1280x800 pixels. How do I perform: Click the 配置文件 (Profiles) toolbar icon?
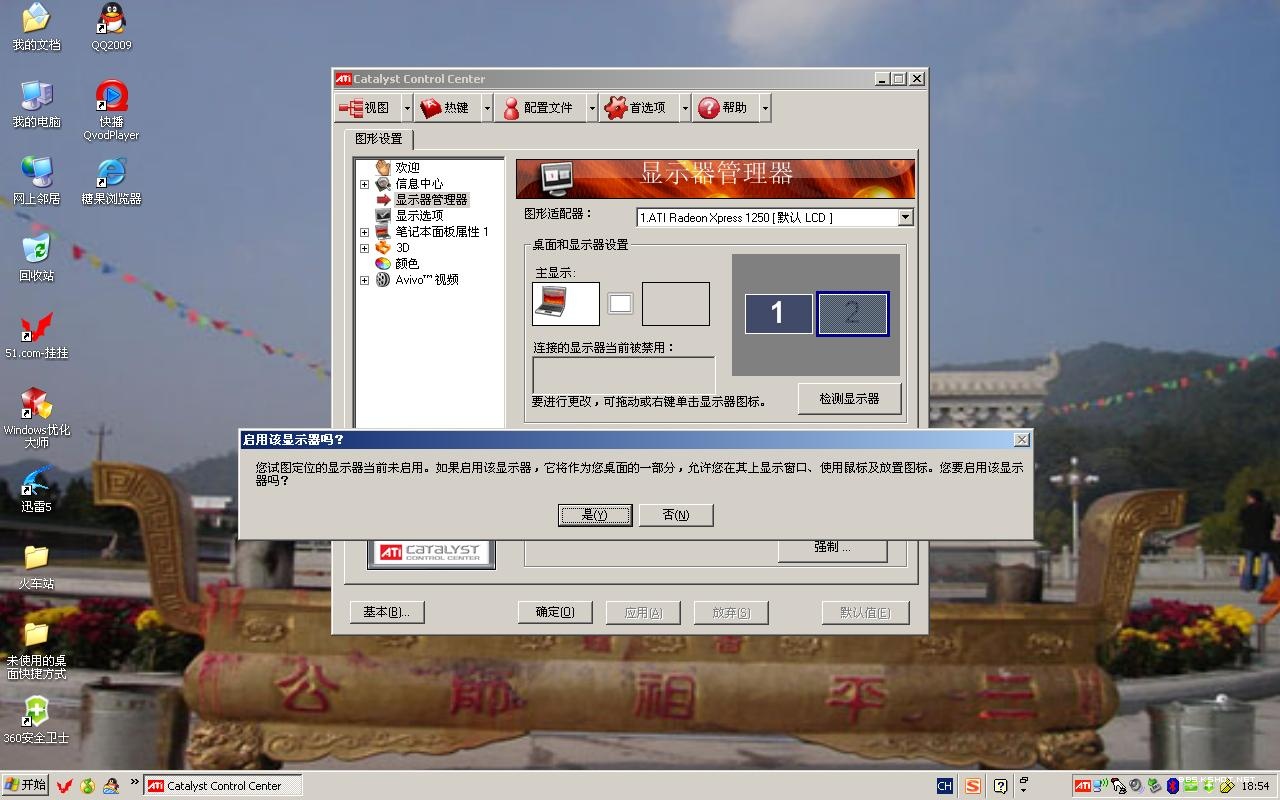pyautogui.click(x=538, y=108)
